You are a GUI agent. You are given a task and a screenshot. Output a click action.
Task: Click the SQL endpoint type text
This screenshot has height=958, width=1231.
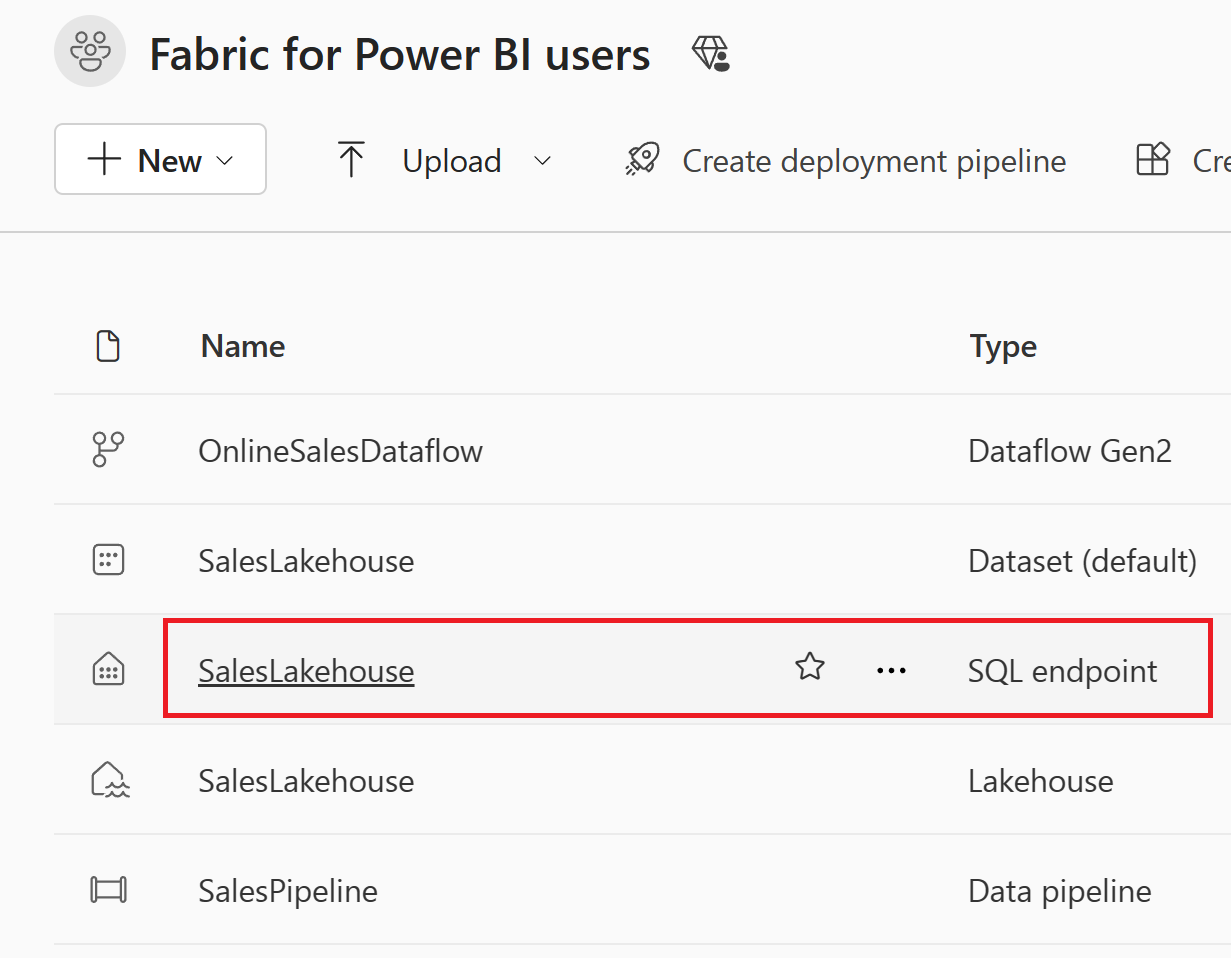coord(1063,670)
